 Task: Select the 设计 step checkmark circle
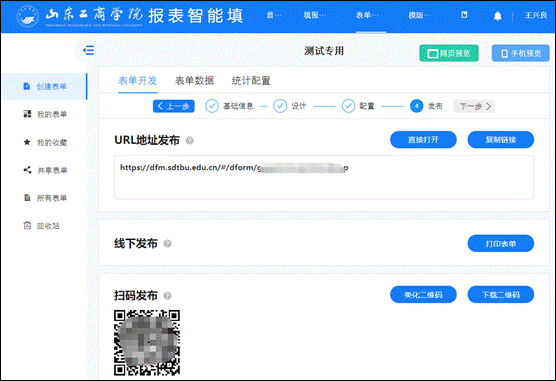pos(280,106)
